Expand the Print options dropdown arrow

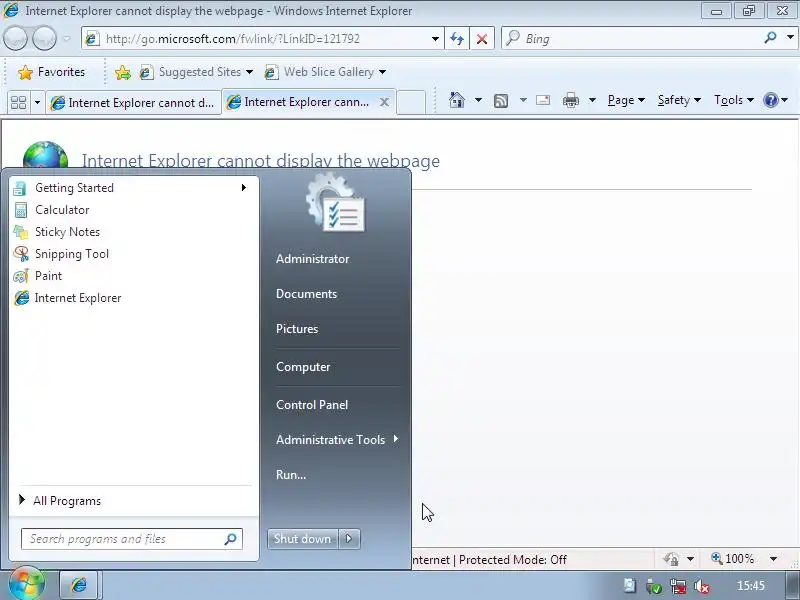tap(592, 100)
